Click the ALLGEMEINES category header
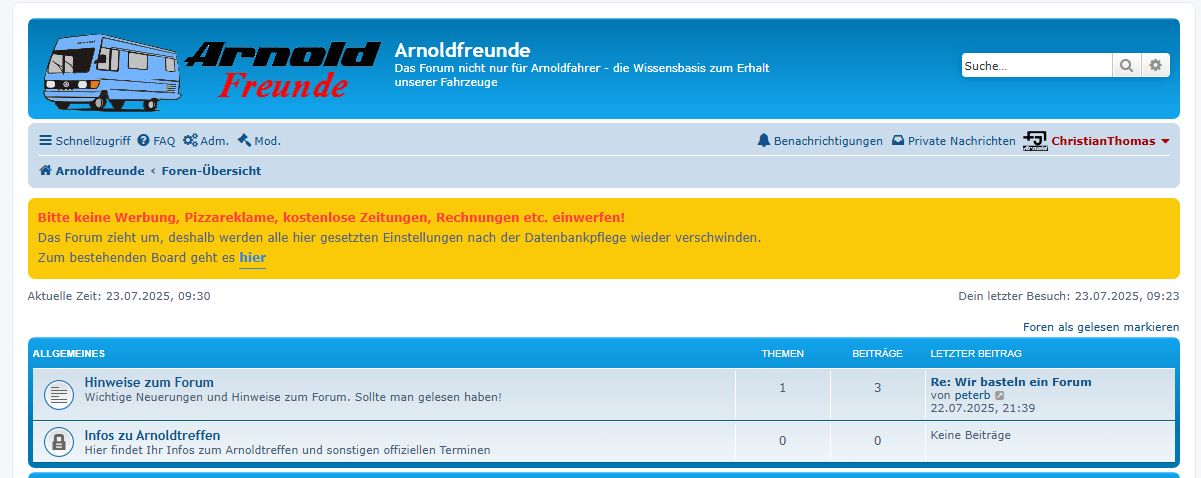The image size is (1201, 478). (69, 354)
